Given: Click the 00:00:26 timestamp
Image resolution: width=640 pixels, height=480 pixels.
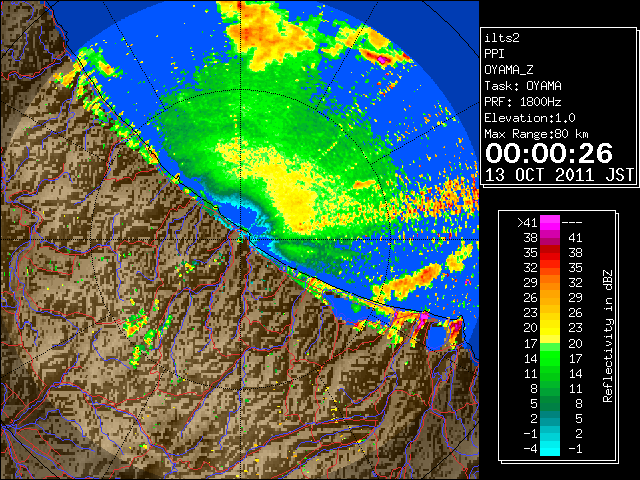Looking at the screenshot, I should point(549,153).
